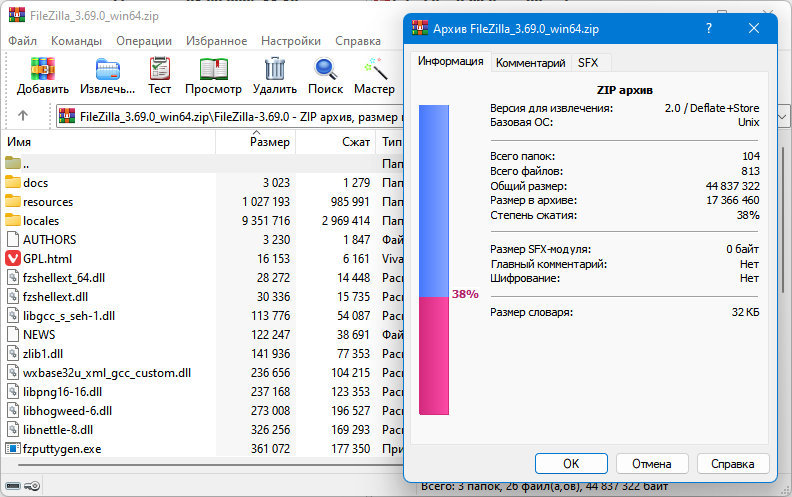This screenshot has width=792, height=497.
Task: Open the Файл menu
Action: [x=22, y=41]
